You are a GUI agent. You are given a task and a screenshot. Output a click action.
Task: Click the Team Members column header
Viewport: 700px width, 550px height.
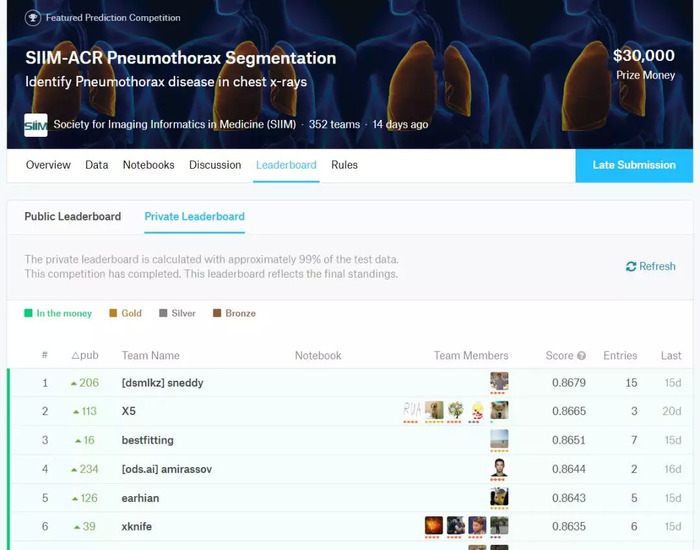click(x=471, y=356)
